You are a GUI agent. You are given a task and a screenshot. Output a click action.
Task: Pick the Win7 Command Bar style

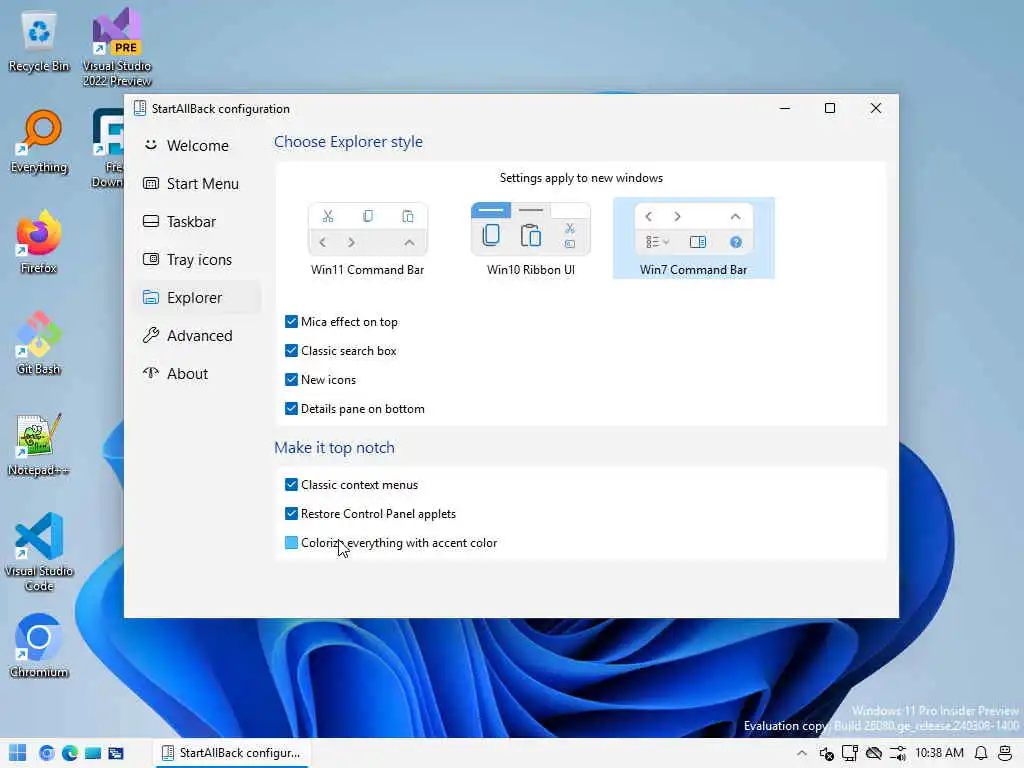pyautogui.click(x=694, y=239)
